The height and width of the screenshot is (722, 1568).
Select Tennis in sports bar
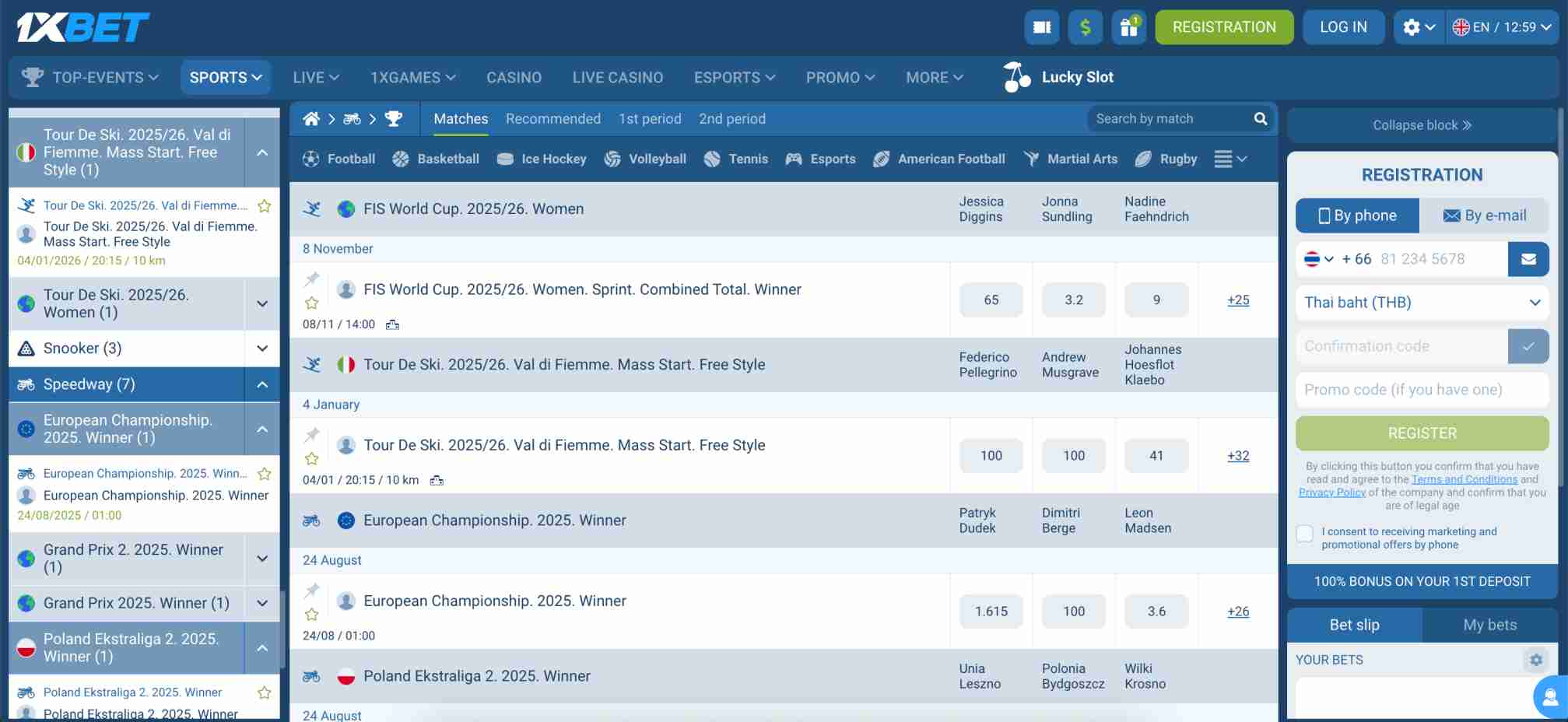736,159
